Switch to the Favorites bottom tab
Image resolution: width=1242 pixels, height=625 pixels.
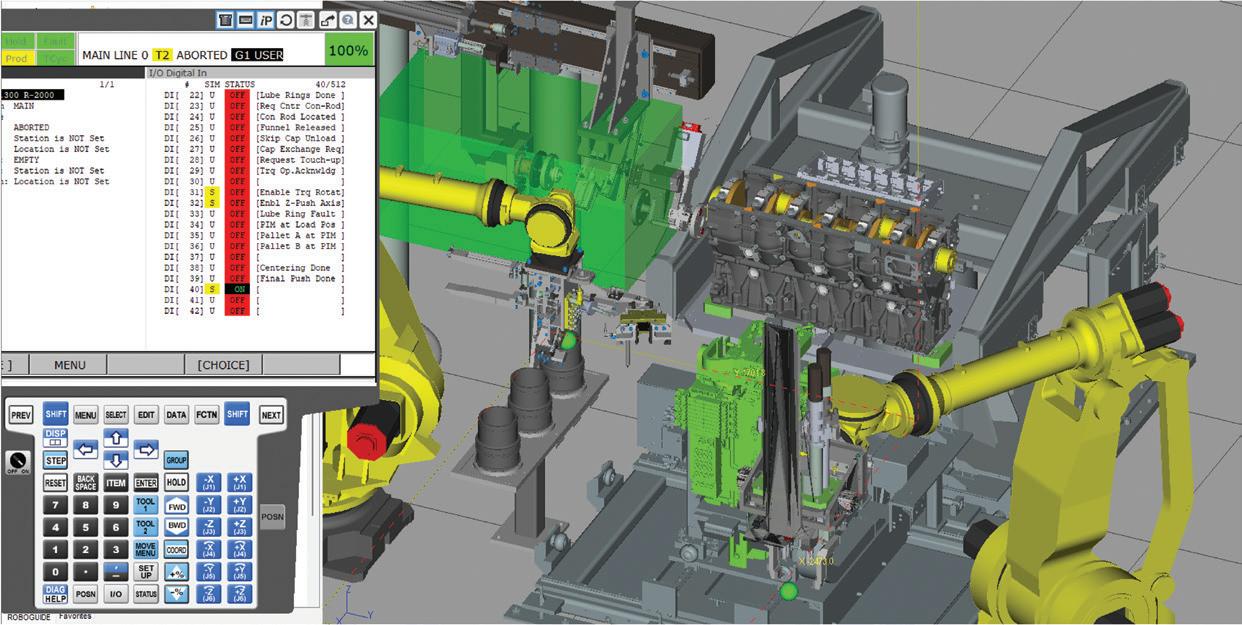75,617
